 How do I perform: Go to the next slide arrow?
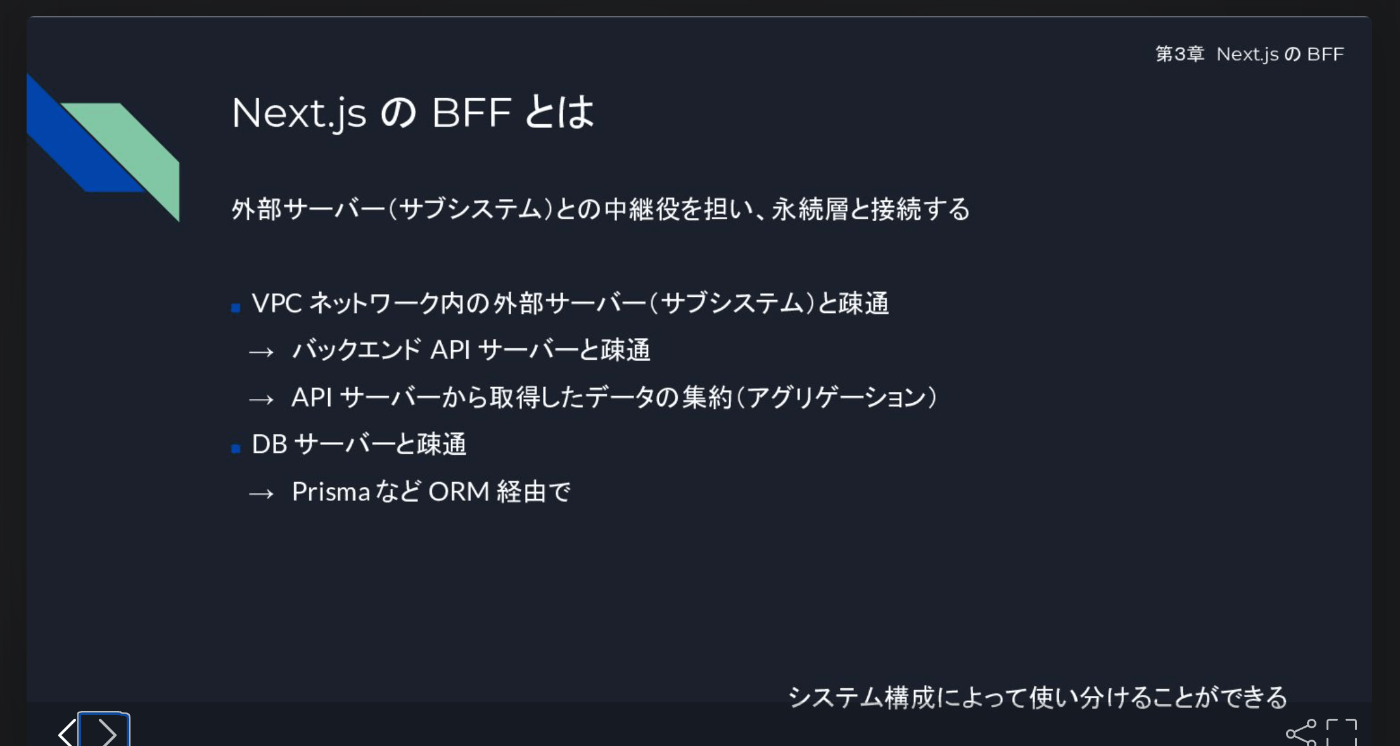tap(104, 733)
